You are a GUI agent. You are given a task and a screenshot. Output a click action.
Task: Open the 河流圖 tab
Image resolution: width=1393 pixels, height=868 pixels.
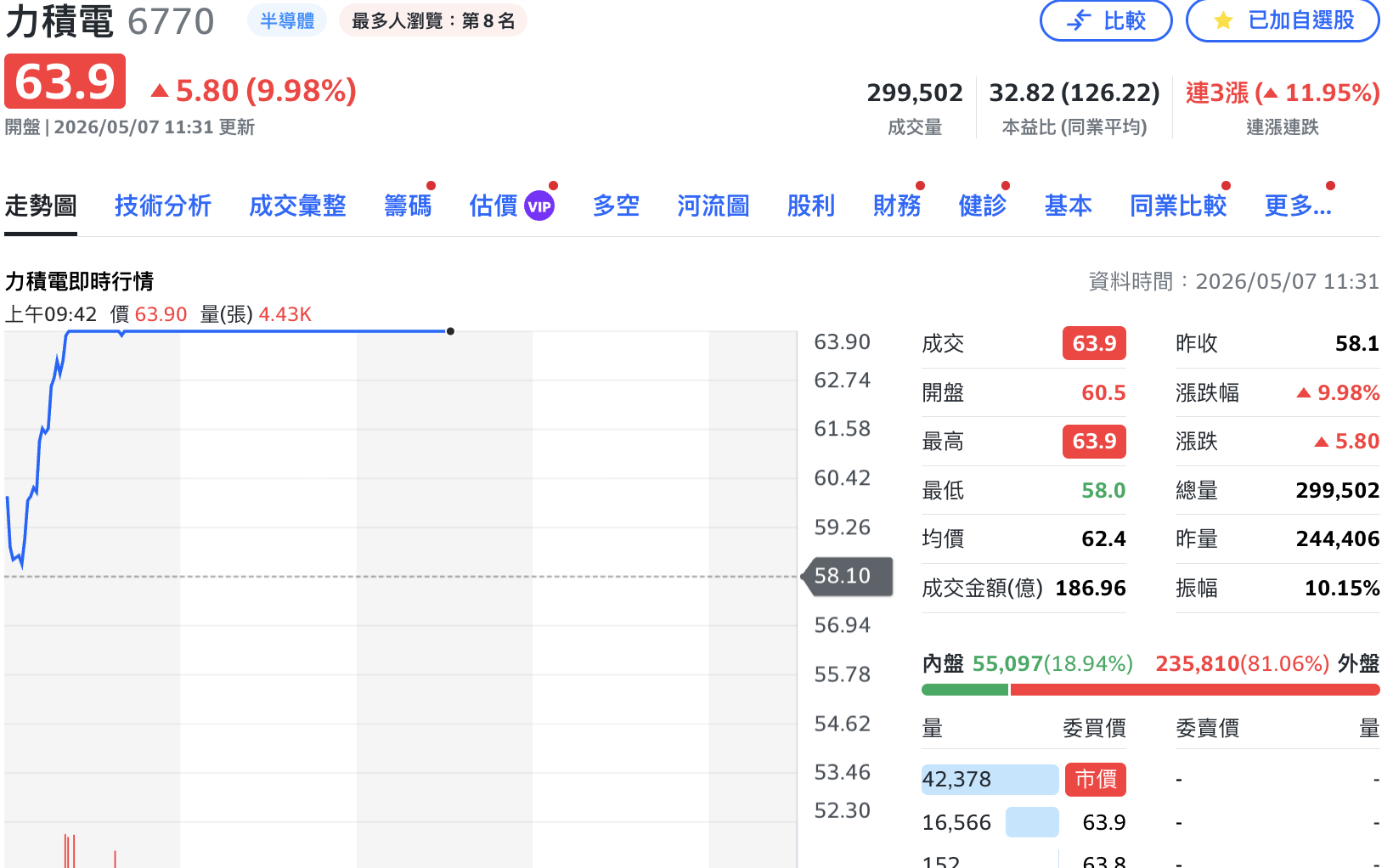click(x=713, y=206)
